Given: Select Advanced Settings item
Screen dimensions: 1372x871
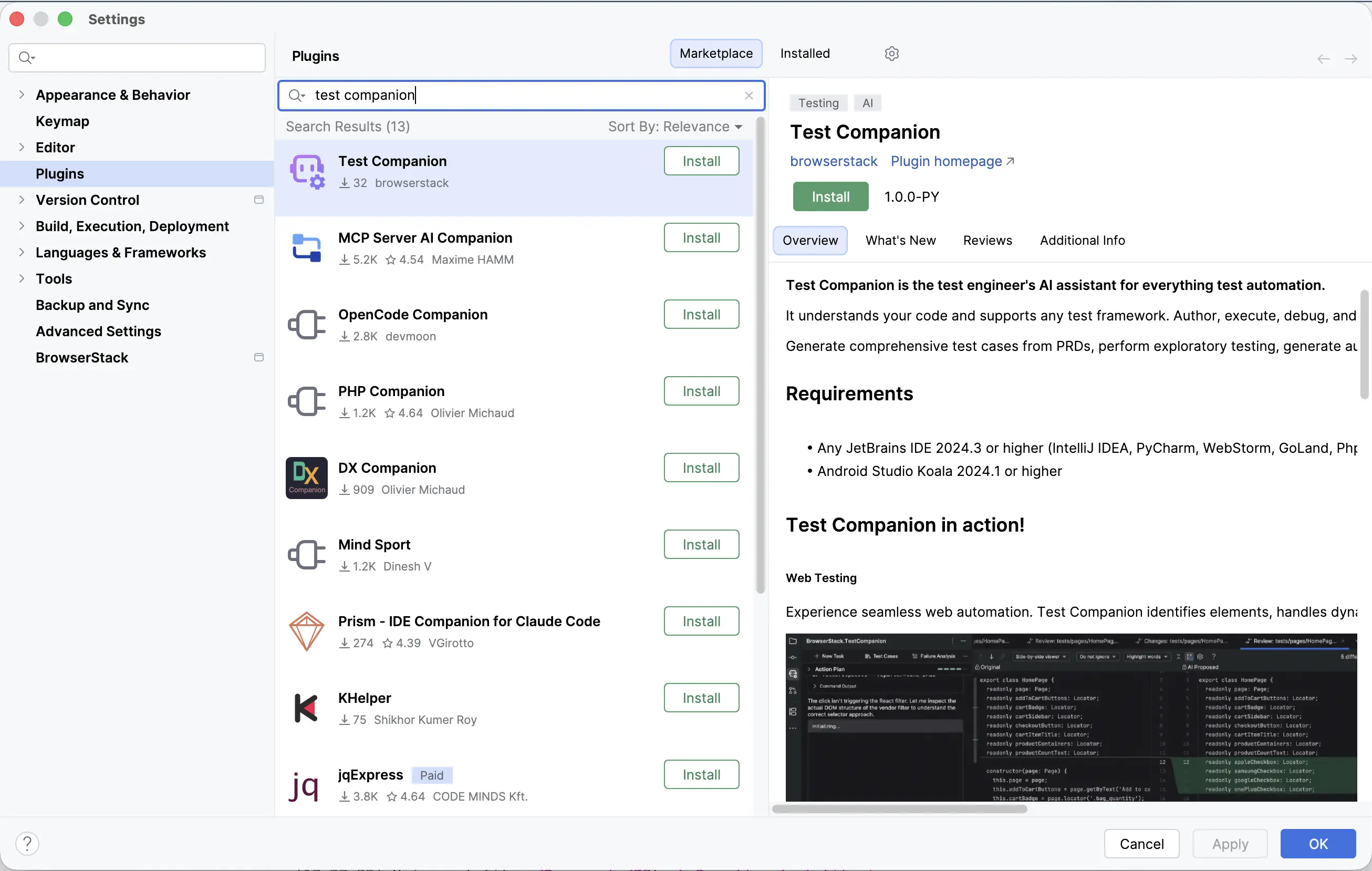Looking at the screenshot, I should pyautogui.click(x=137, y=331).
